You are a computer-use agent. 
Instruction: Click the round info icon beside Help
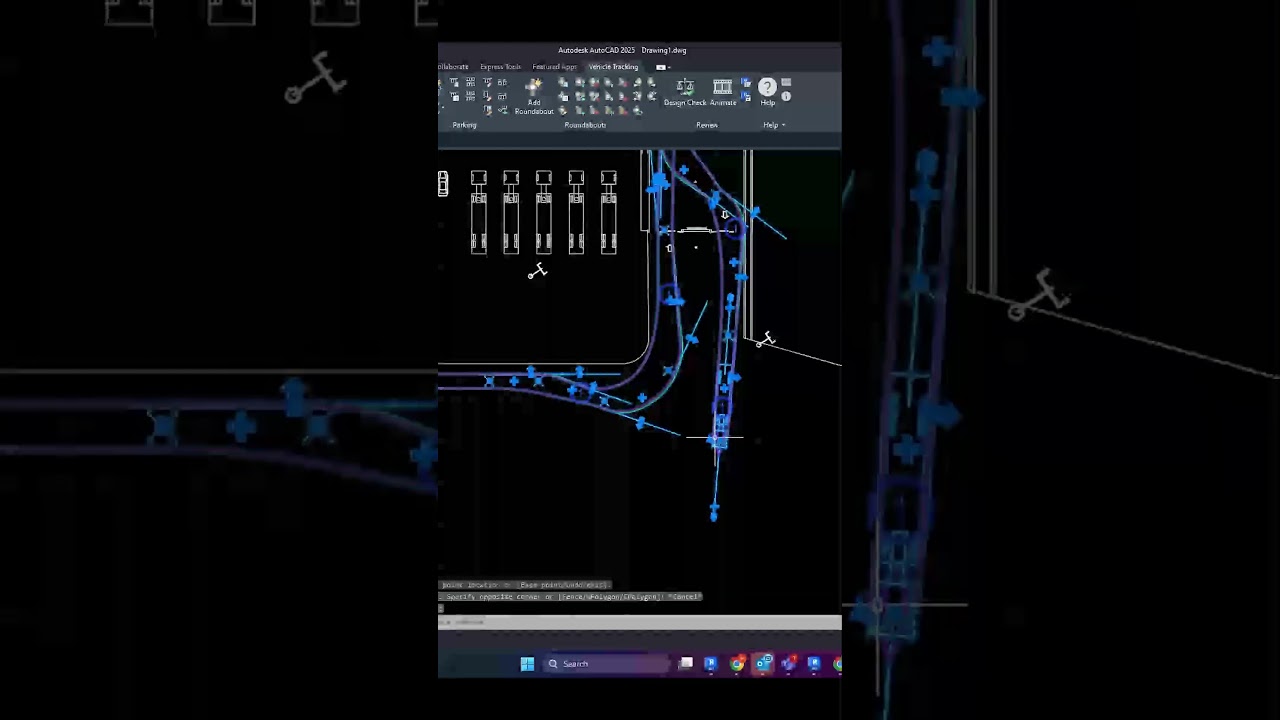click(786, 96)
